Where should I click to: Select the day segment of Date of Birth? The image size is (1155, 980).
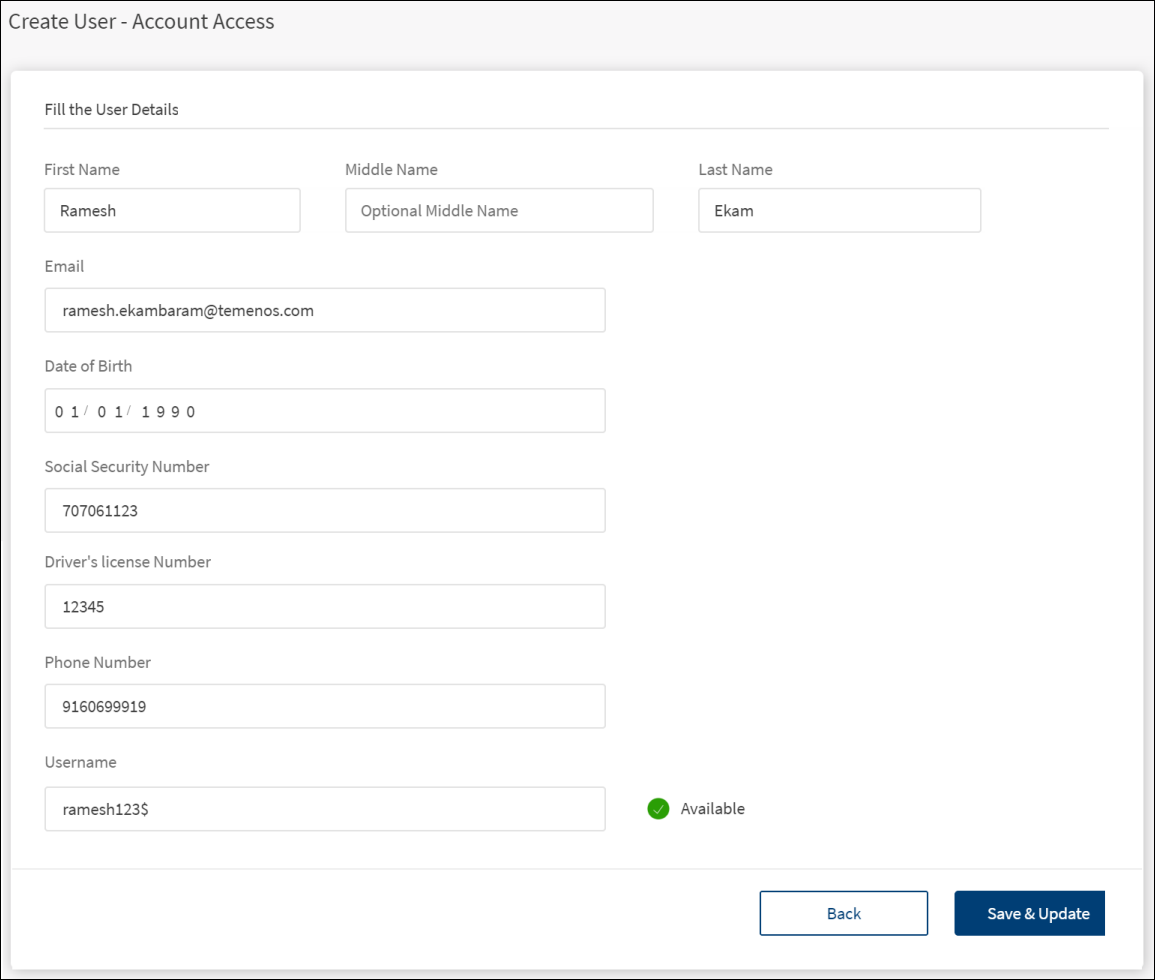[x=110, y=411]
